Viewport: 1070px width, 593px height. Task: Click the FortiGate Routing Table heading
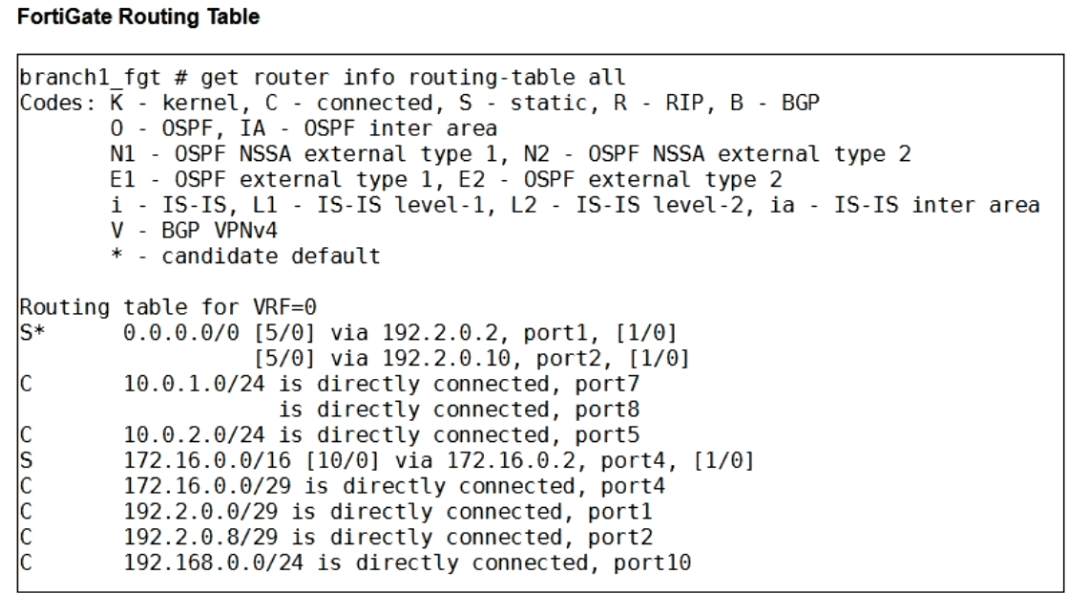[139, 16]
